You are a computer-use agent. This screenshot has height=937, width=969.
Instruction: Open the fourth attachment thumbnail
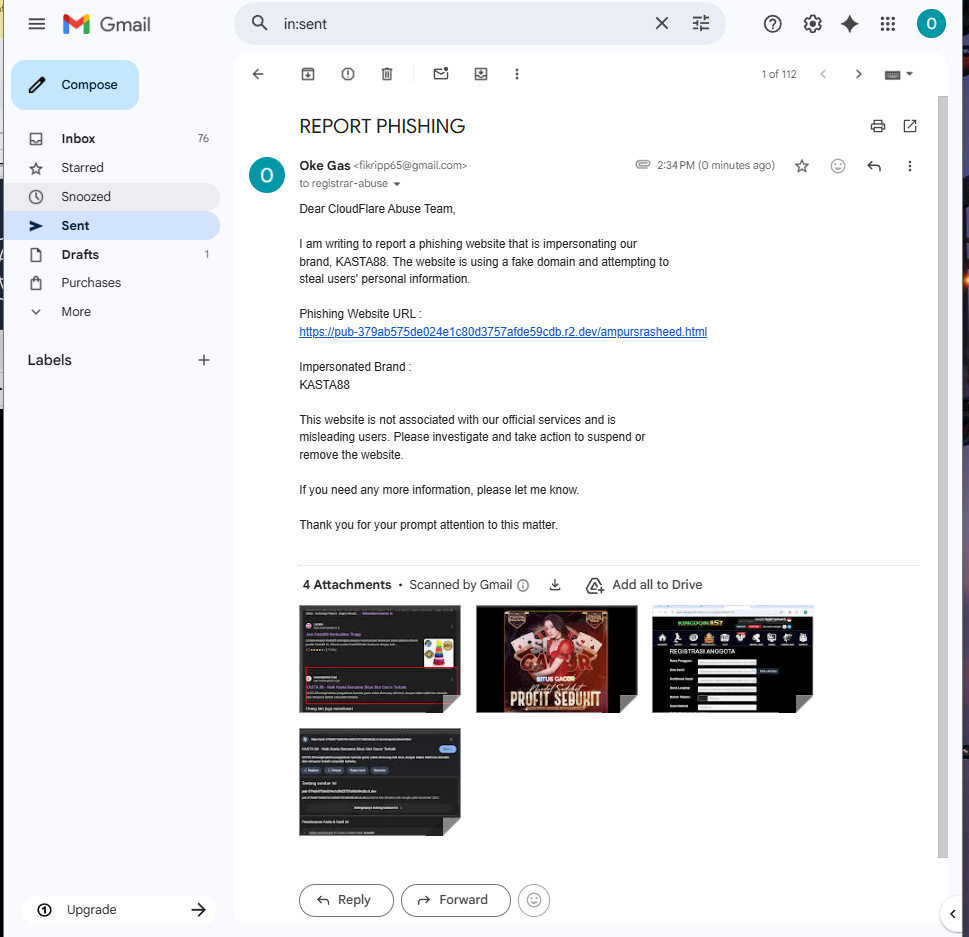379,782
